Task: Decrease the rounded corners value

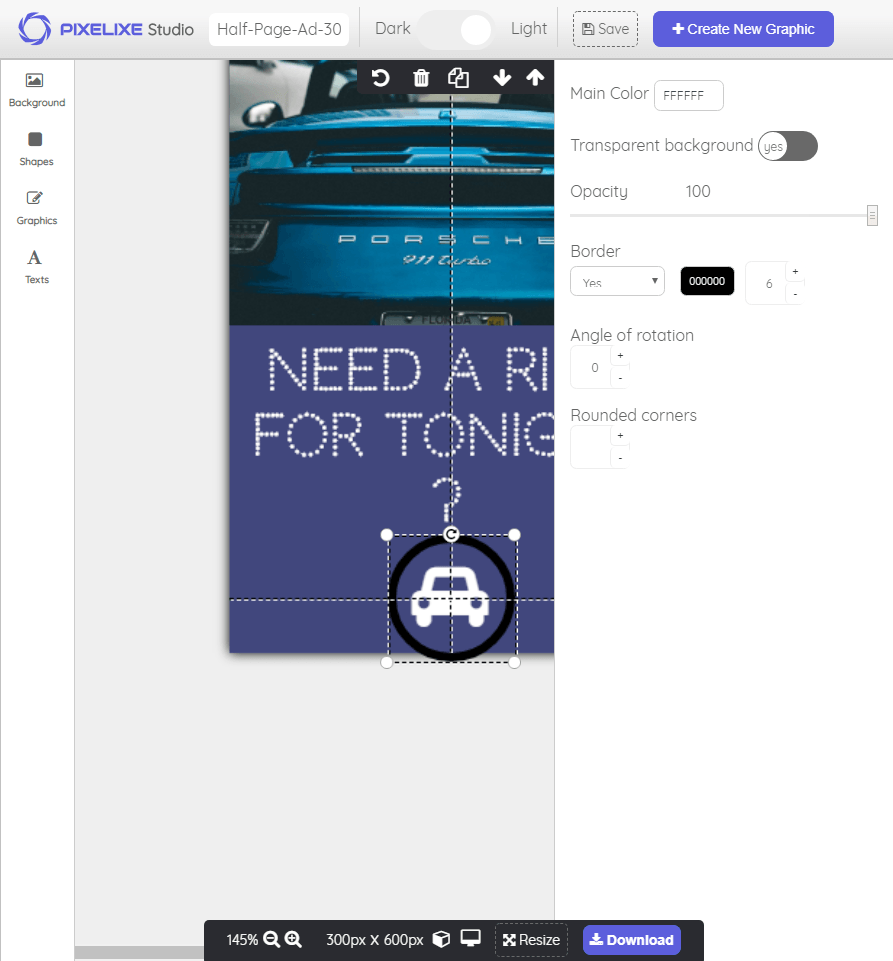Action: [620, 458]
